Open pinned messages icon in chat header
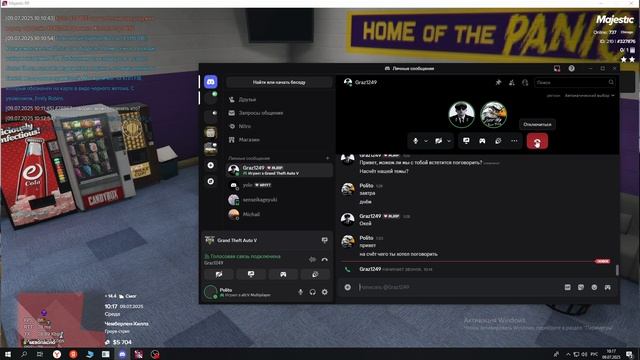The width and height of the screenshot is (640, 360). 498,82
